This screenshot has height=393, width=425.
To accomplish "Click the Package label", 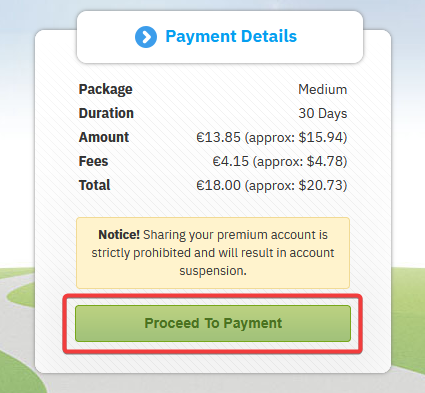I will (x=105, y=89).
